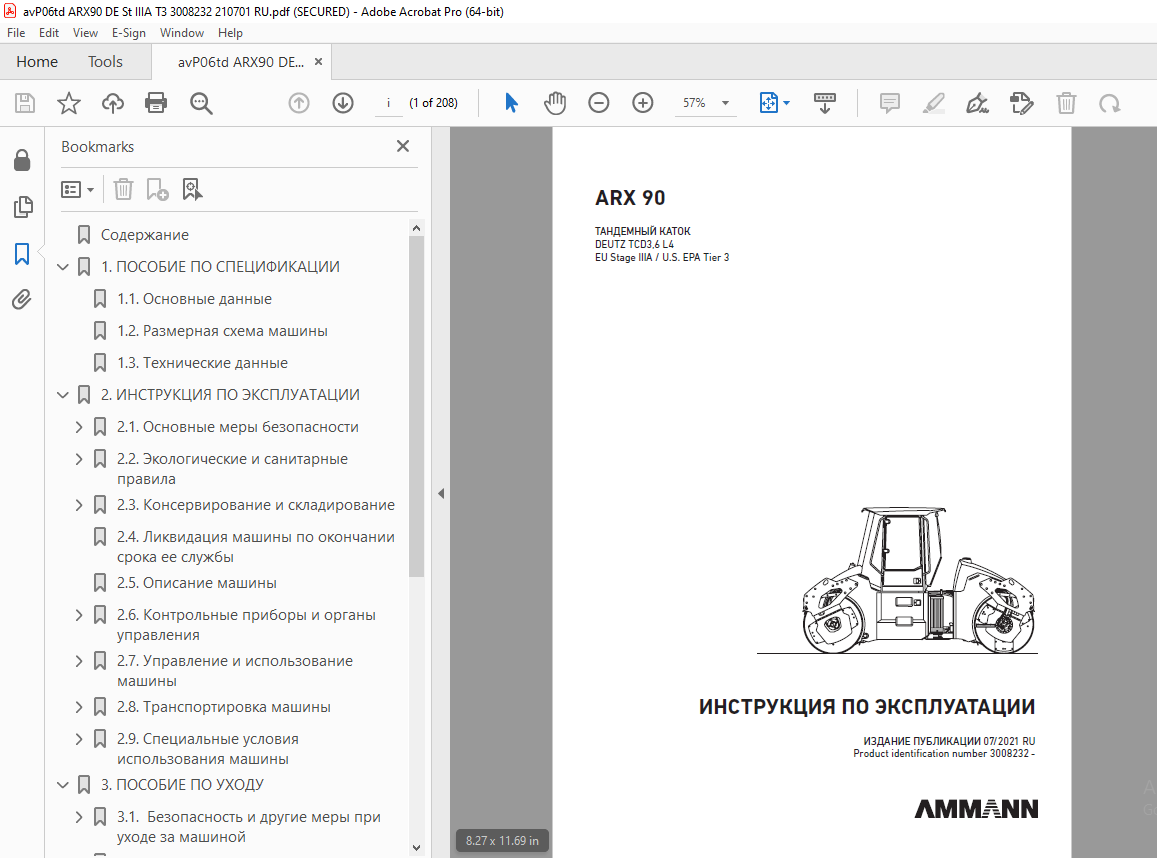Go to previous page arrow
This screenshot has width=1157, height=858.
click(x=299, y=103)
